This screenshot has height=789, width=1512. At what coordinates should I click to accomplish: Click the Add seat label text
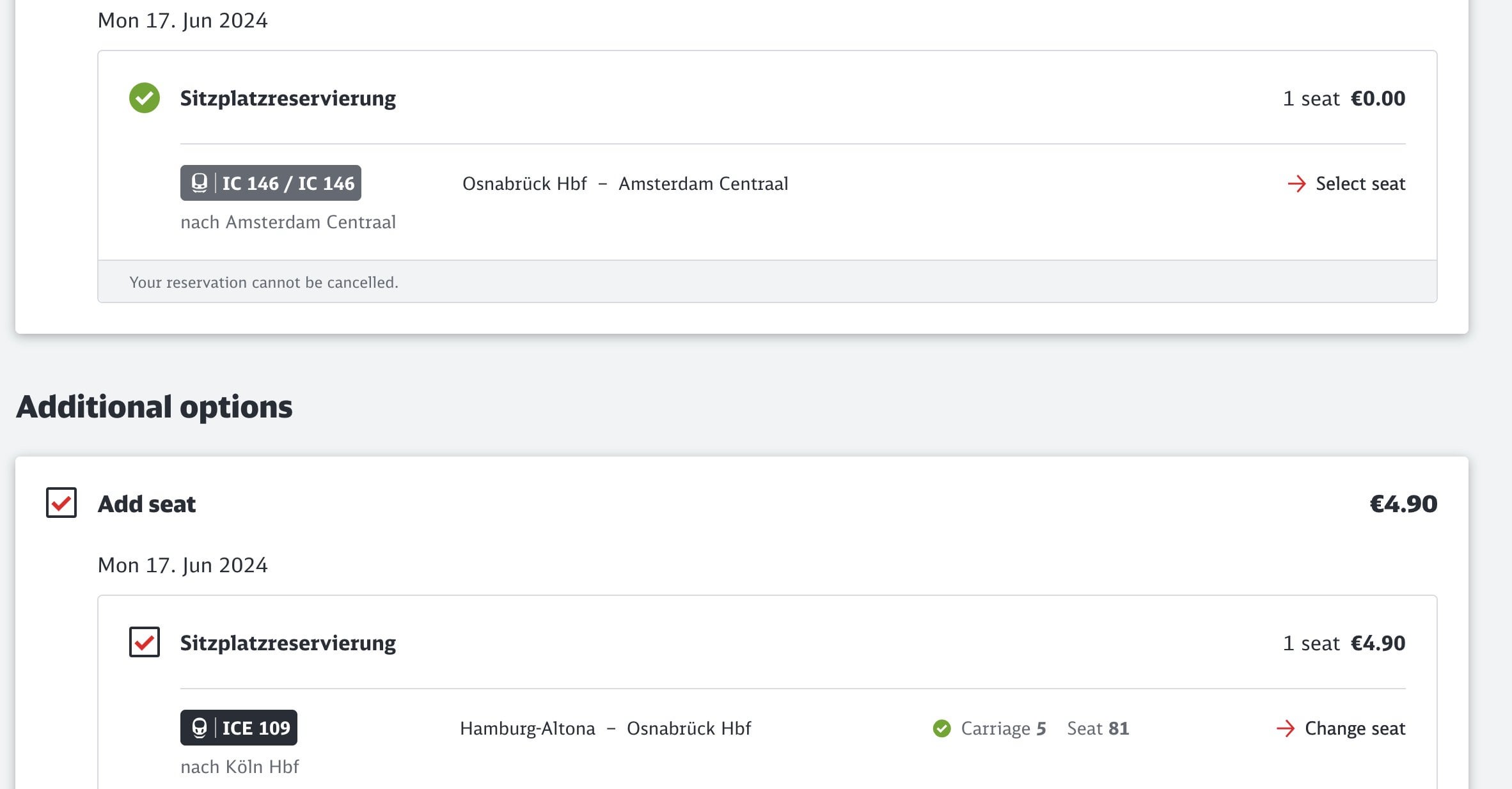pos(146,504)
